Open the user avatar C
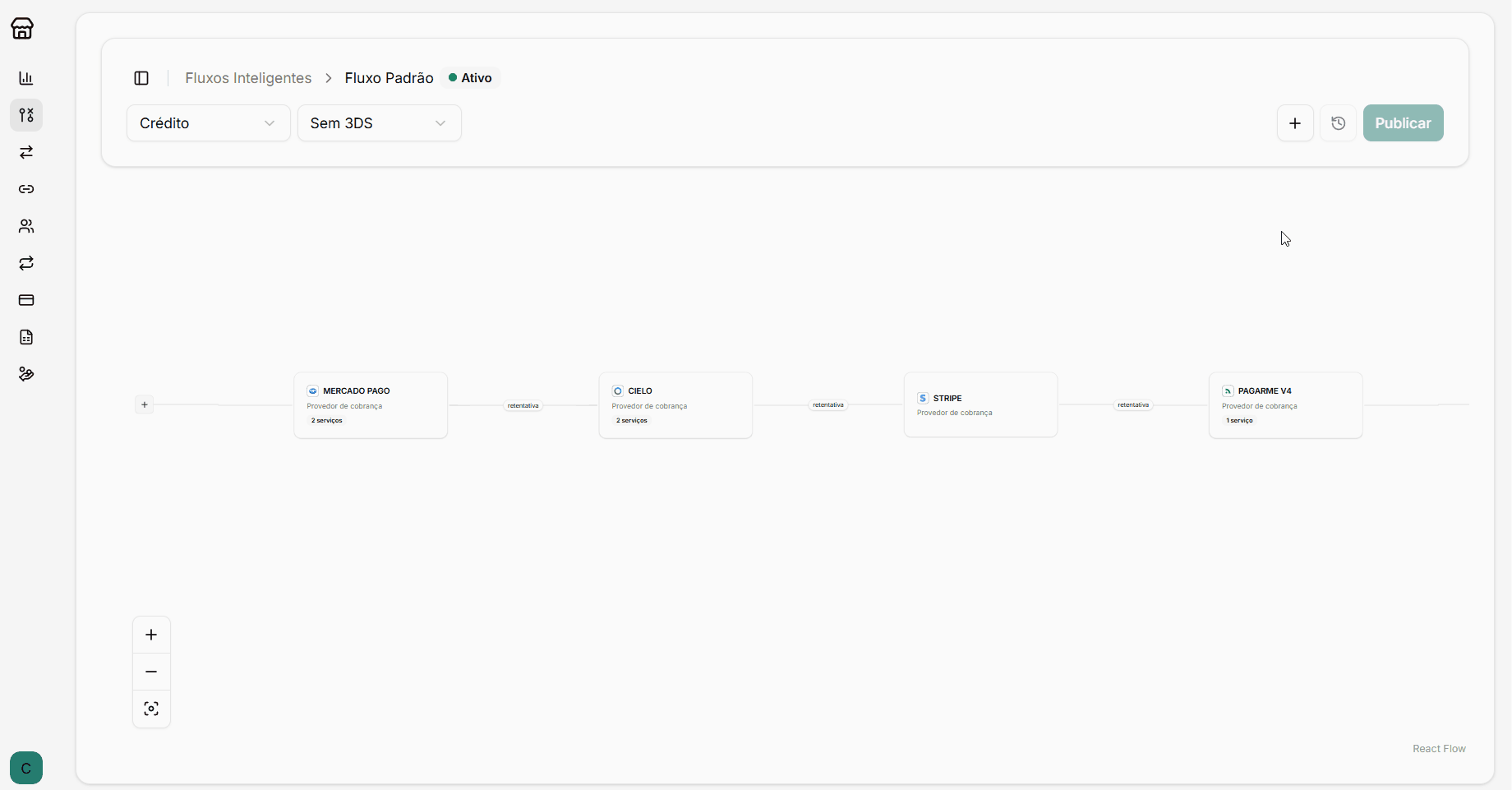1512x790 pixels. click(x=26, y=768)
